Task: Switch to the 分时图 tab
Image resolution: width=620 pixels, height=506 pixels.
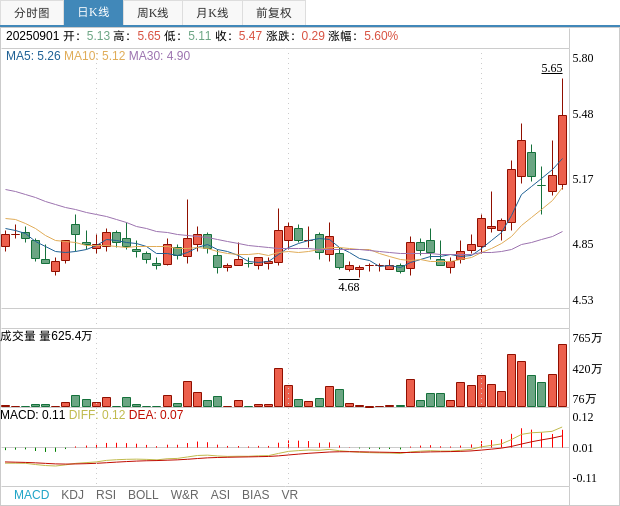Action: [x=32, y=13]
